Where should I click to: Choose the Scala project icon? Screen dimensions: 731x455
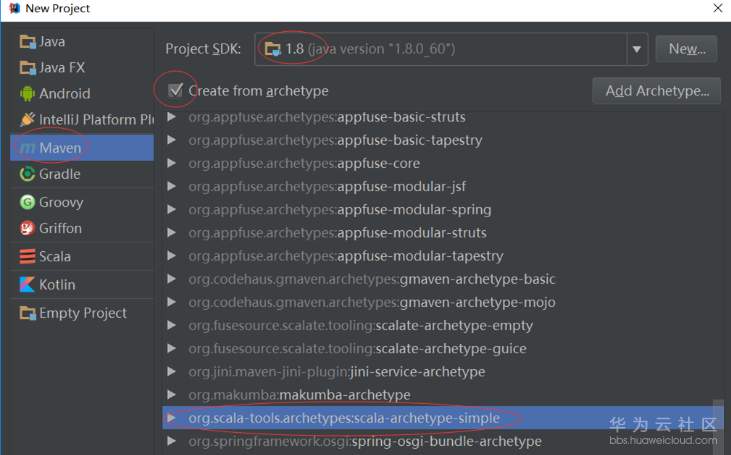coord(27,257)
